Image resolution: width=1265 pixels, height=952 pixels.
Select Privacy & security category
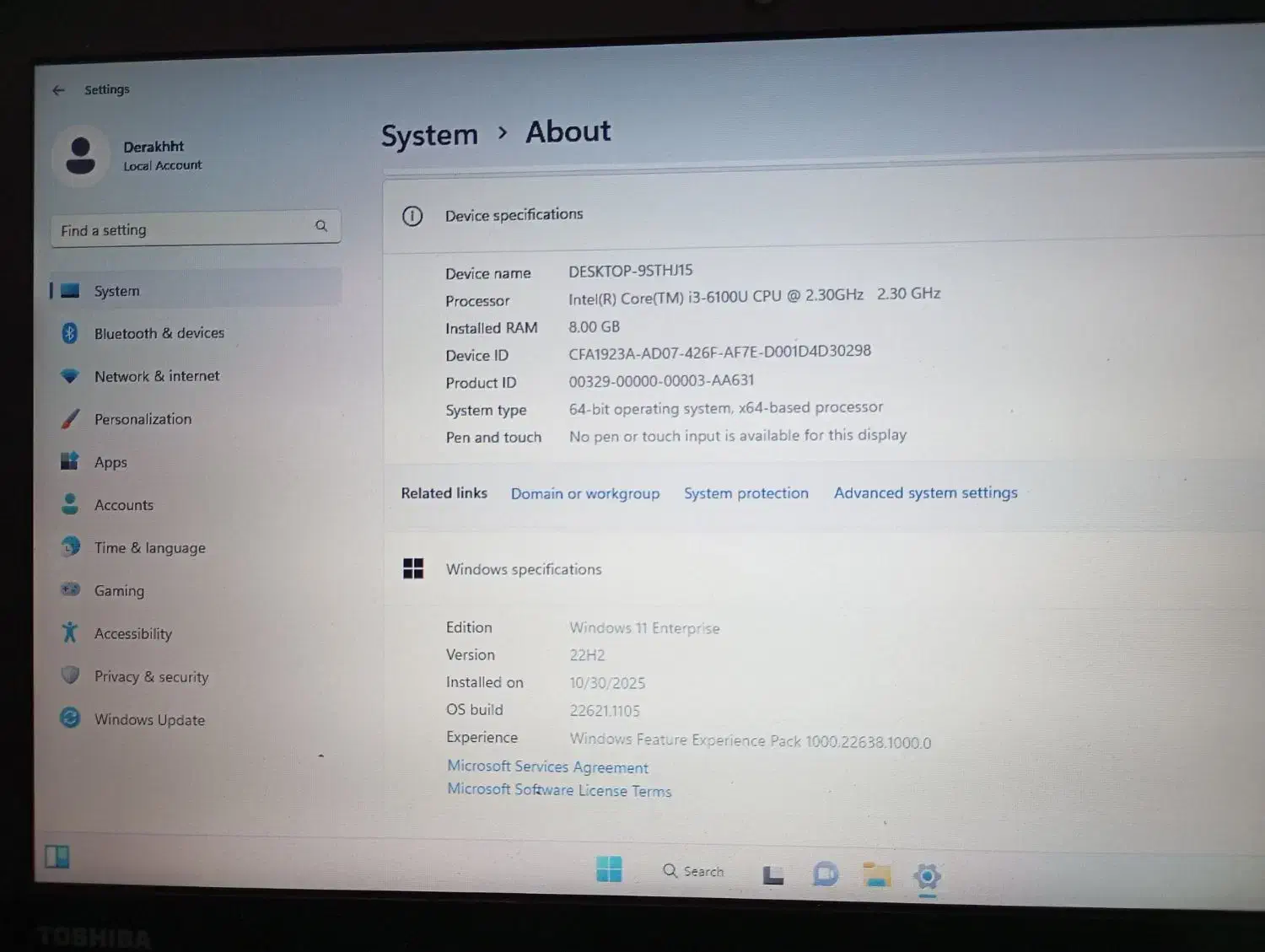151,676
